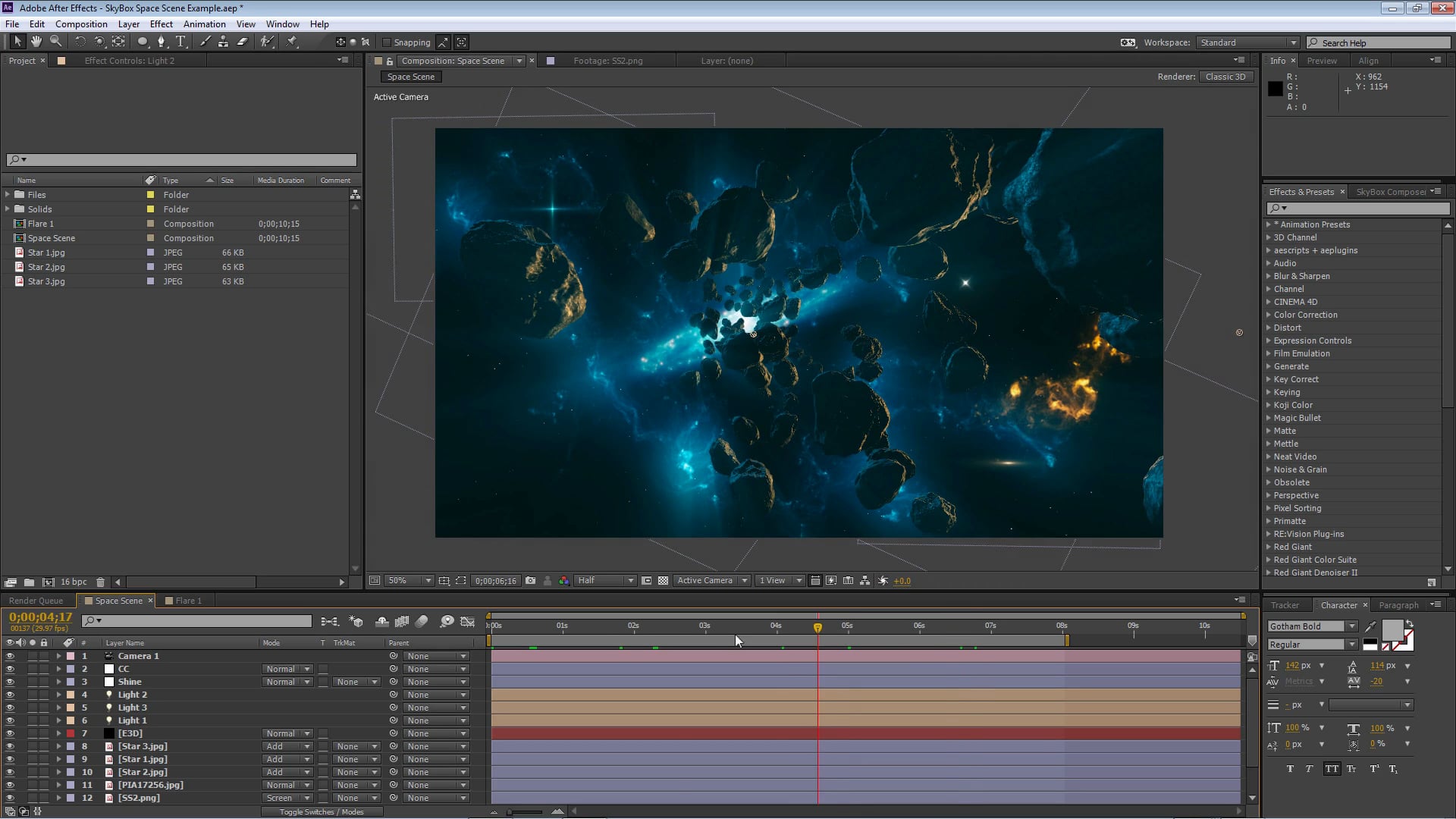Toggle visibility of SS2.png layer
The height and width of the screenshot is (819, 1456).
10,797
